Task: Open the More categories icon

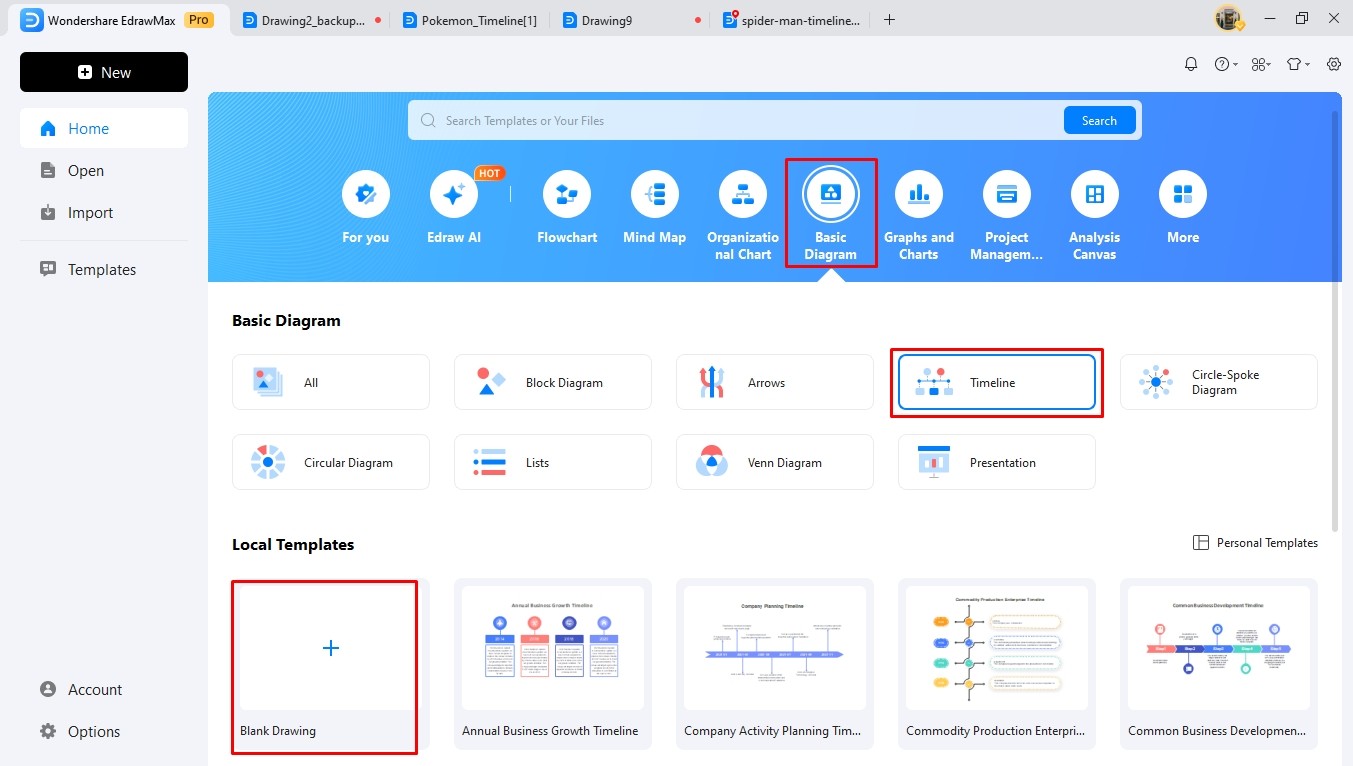Action: pyautogui.click(x=1183, y=194)
